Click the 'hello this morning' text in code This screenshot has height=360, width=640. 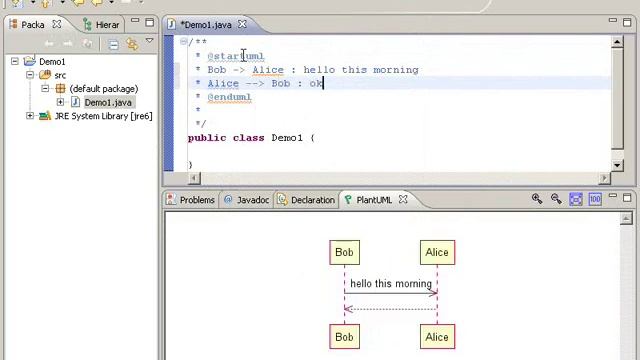[x=361, y=70]
